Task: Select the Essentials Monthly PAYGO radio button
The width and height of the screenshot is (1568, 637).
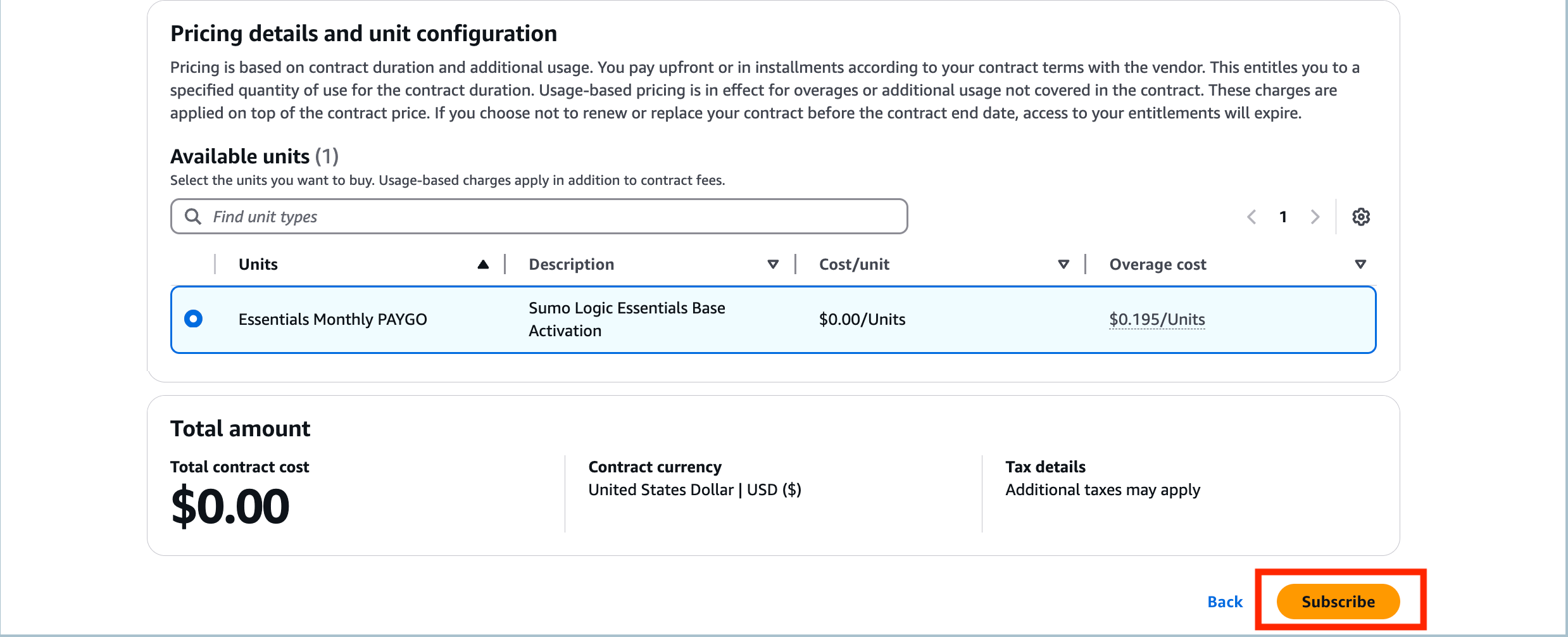Action: click(193, 319)
